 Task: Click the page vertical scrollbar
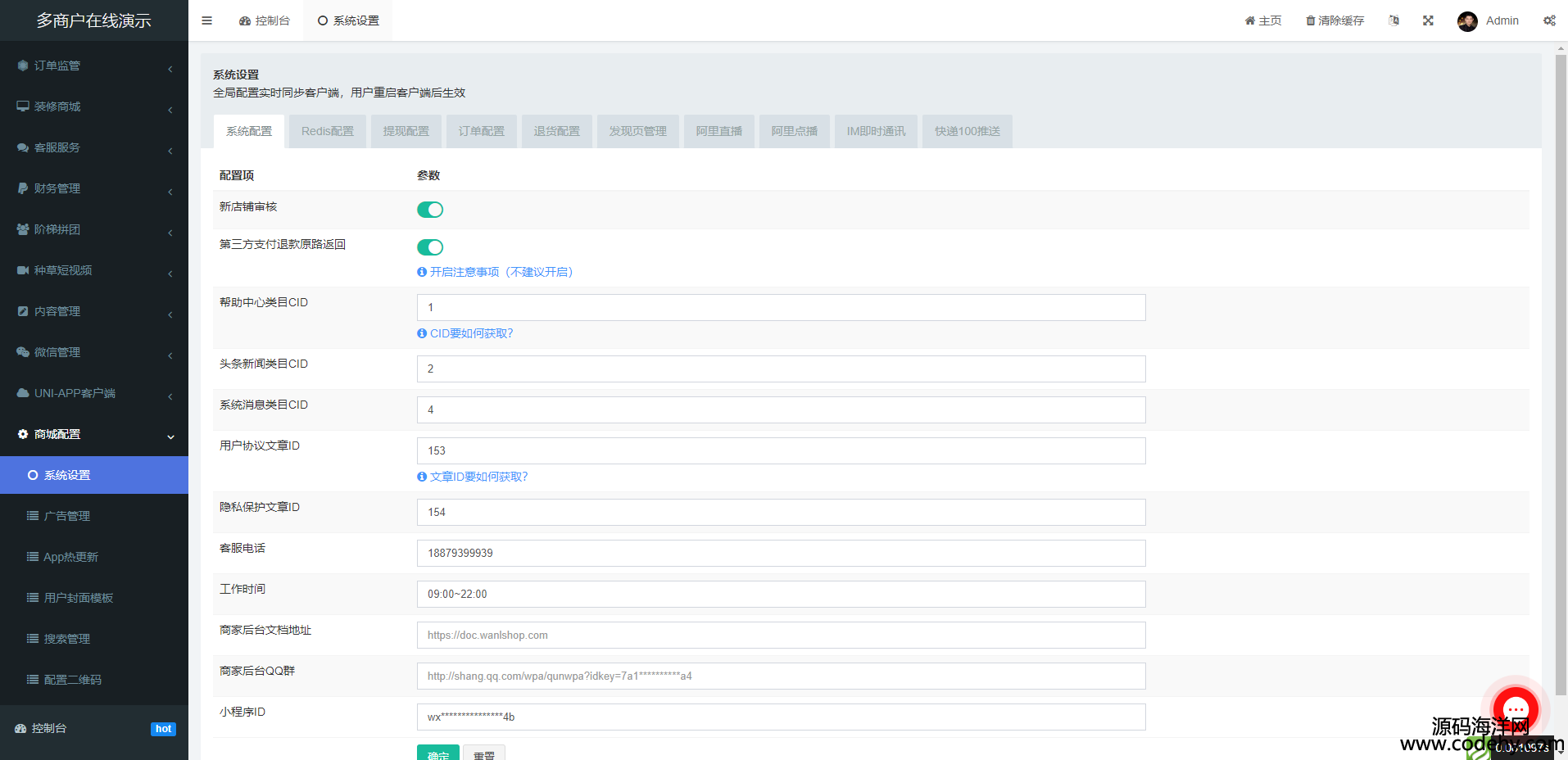click(x=1561, y=377)
